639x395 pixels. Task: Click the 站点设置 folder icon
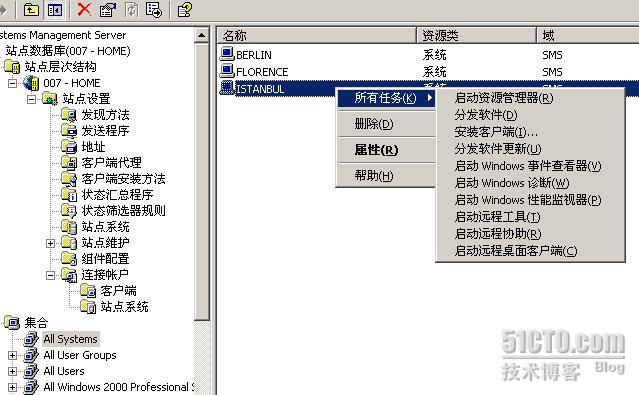(x=50, y=99)
